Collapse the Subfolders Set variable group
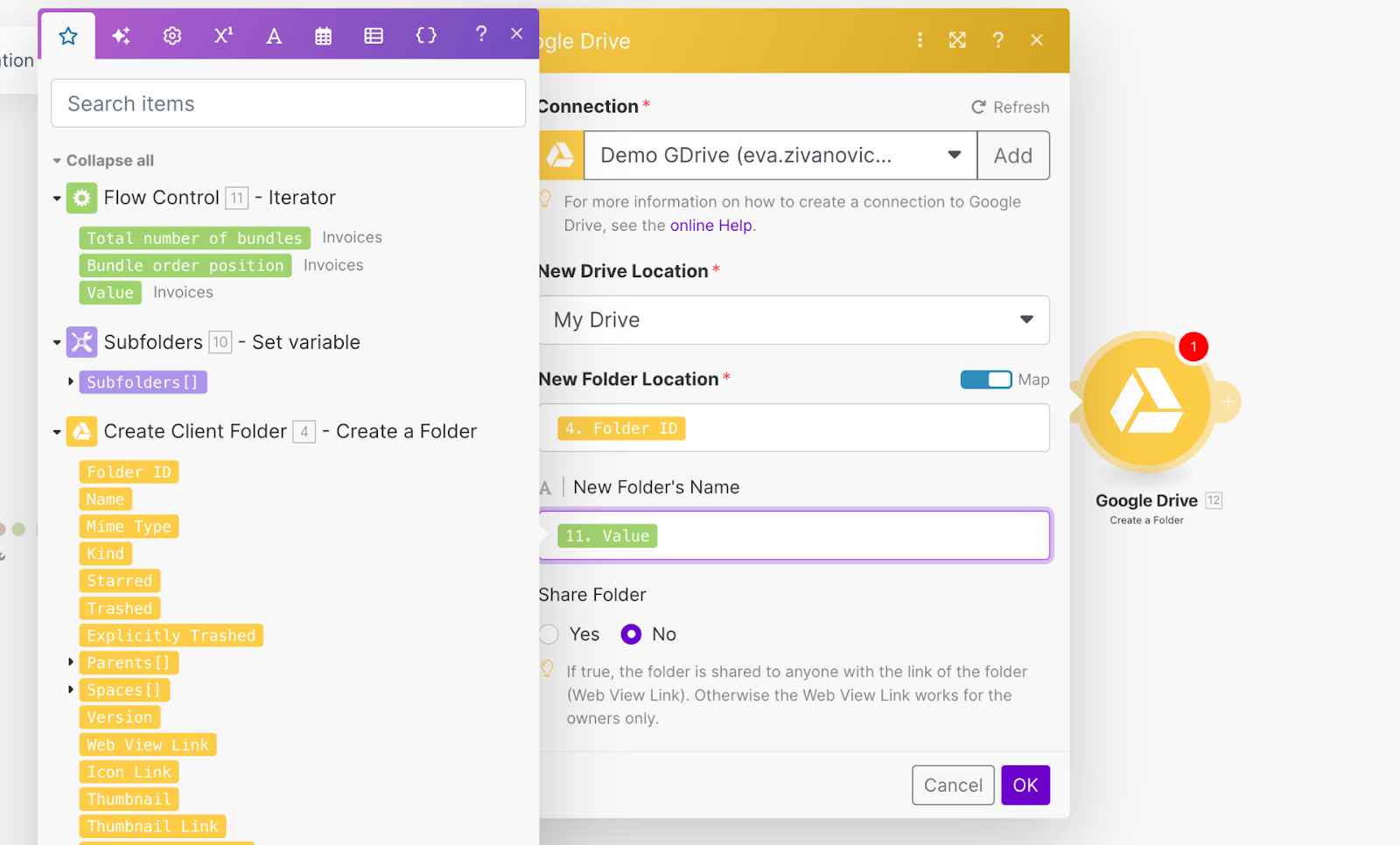1400x845 pixels. pos(57,343)
